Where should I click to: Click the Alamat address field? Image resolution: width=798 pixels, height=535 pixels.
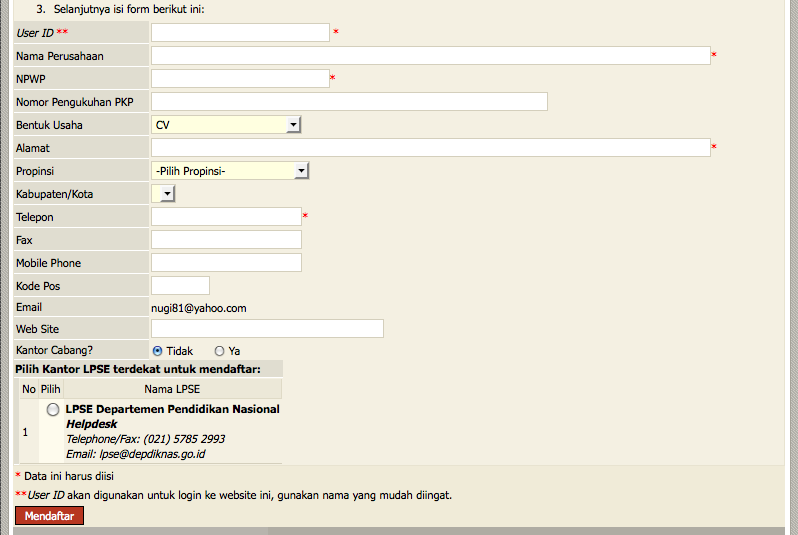point(430,148)
